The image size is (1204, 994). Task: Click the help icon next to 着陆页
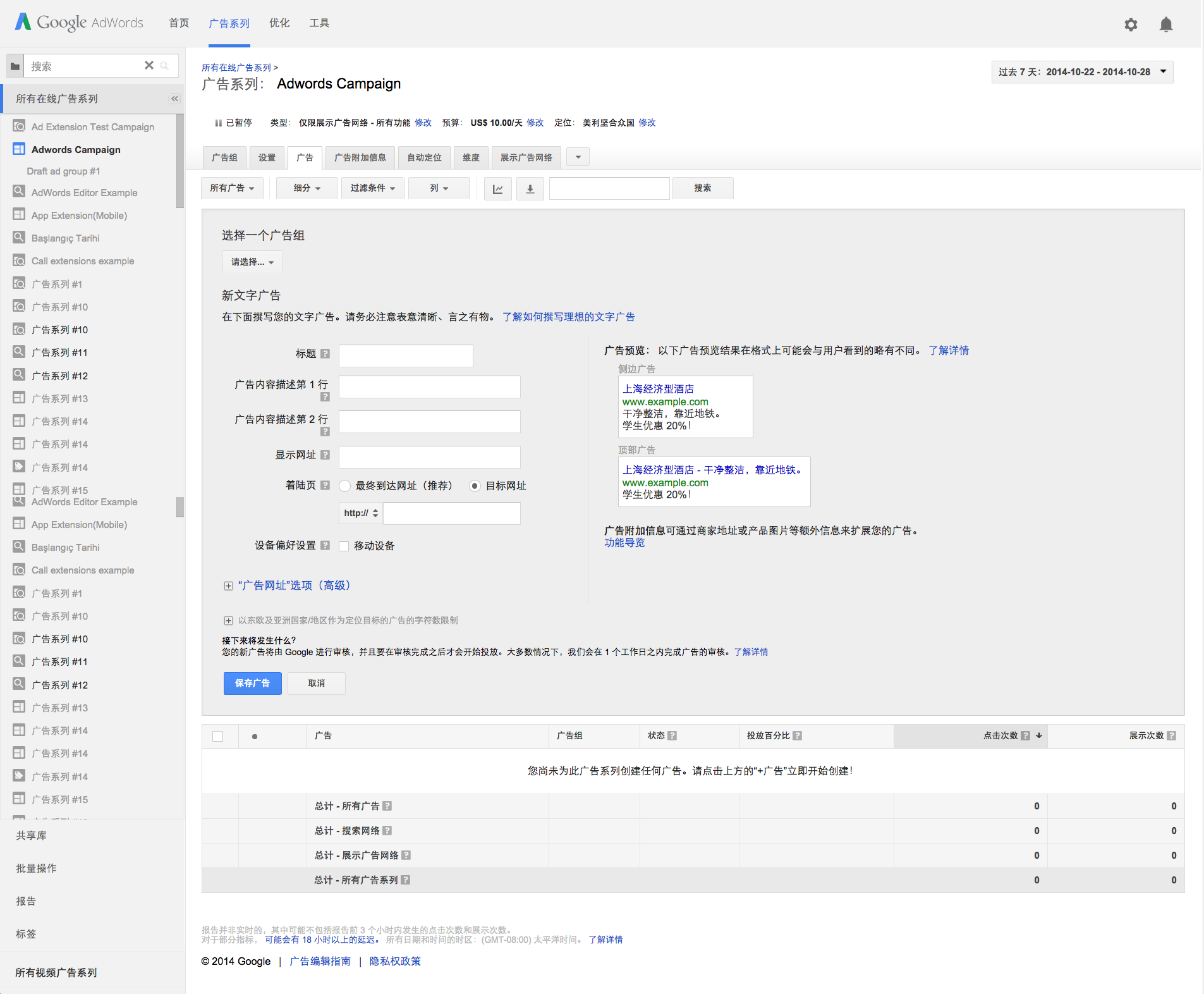click(325, 485)
